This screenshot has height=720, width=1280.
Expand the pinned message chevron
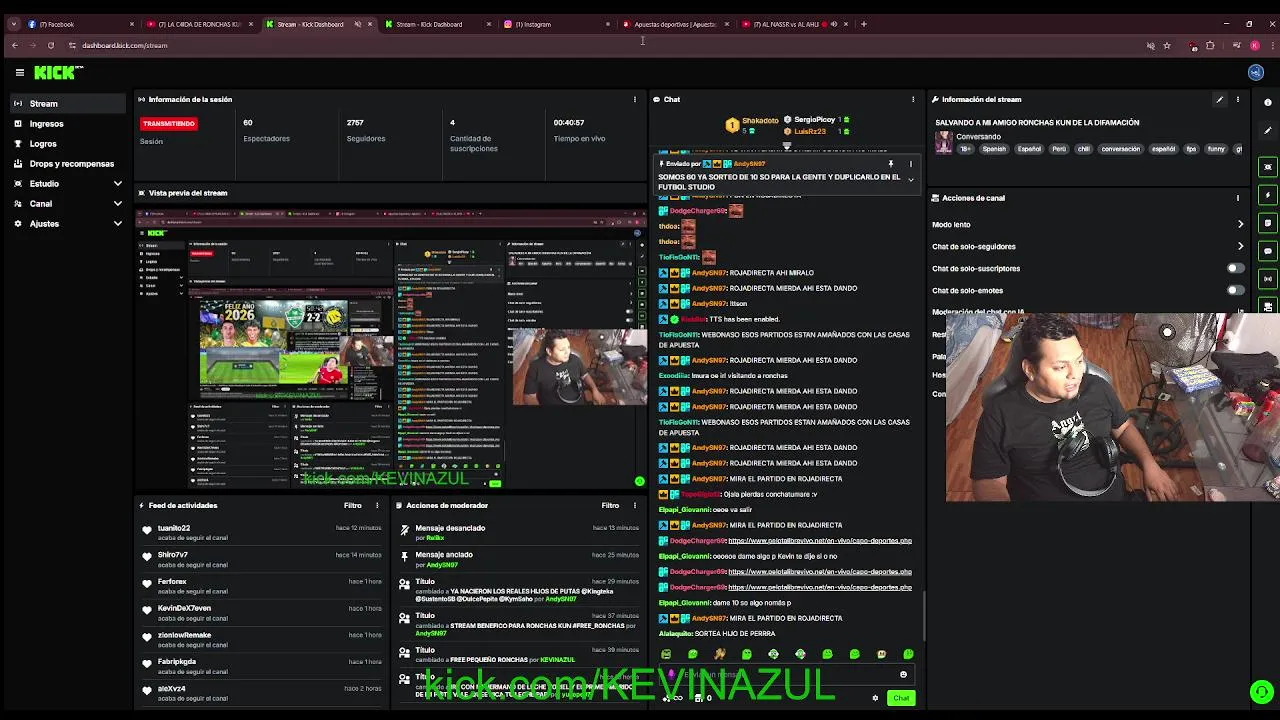coord(910,180)
